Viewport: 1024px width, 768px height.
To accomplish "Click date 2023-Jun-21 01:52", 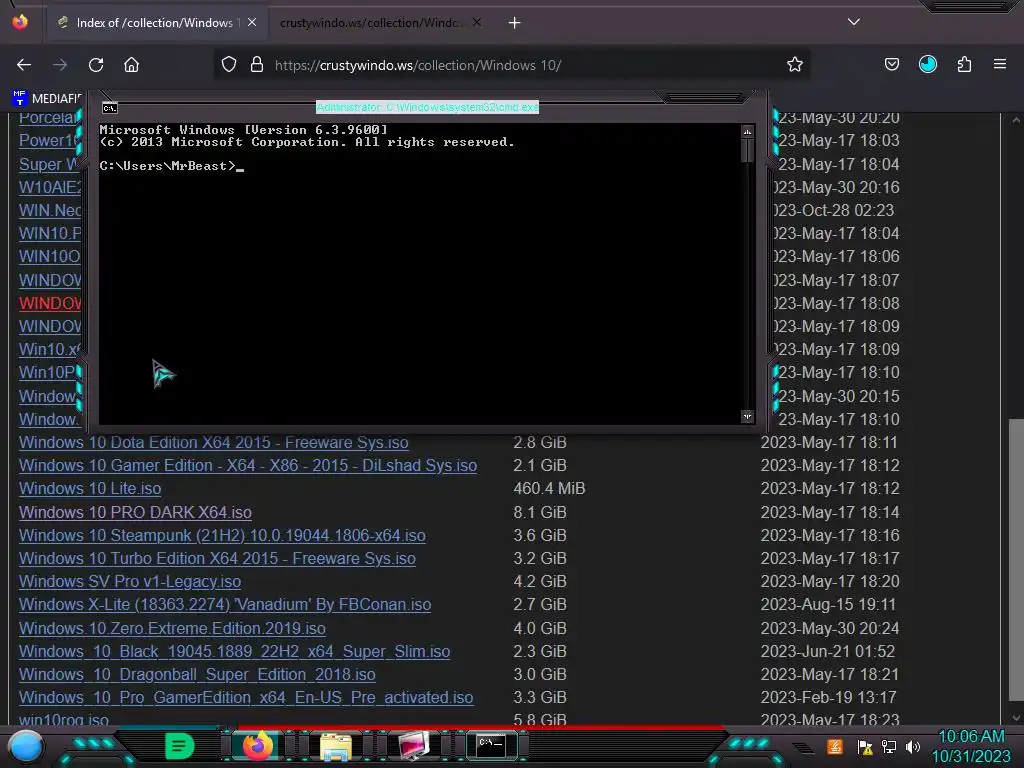I will point(827,652).
